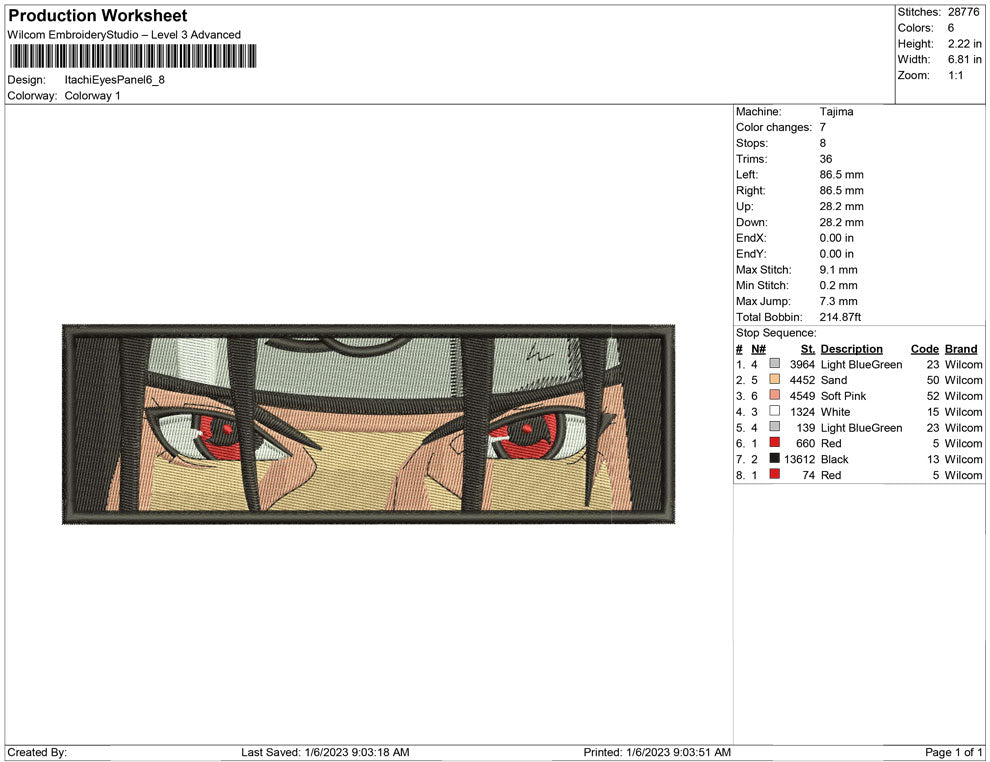Screen dimensions: 990x762
Task: Click the final Red swatch in row 8
Action: point(774,475)
